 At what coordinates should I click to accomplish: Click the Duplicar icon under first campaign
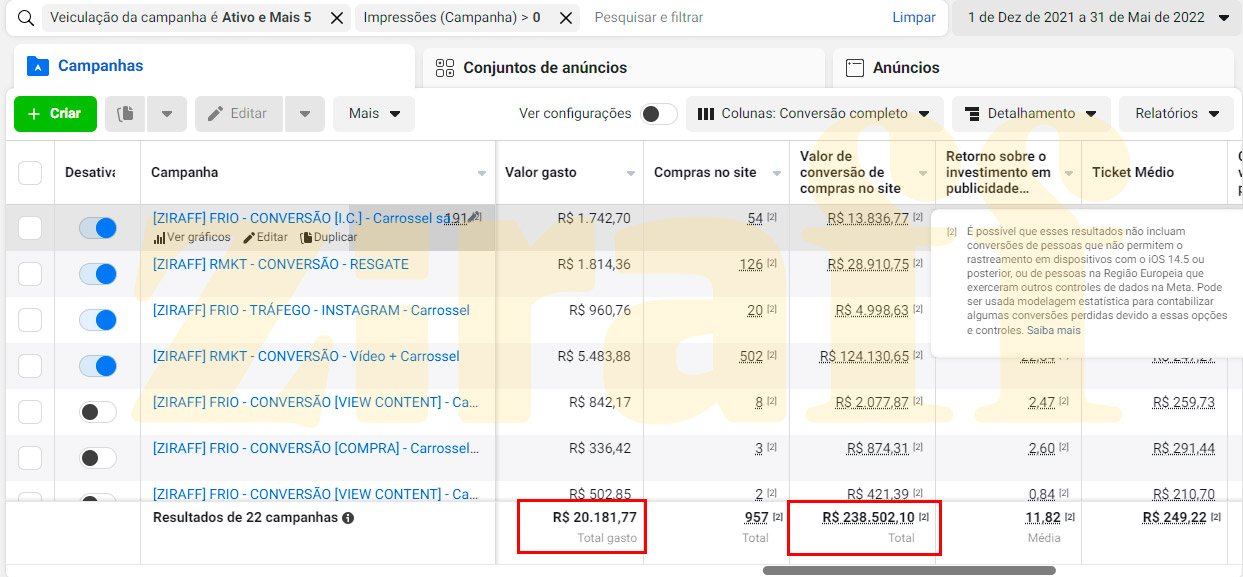point(306,238)
